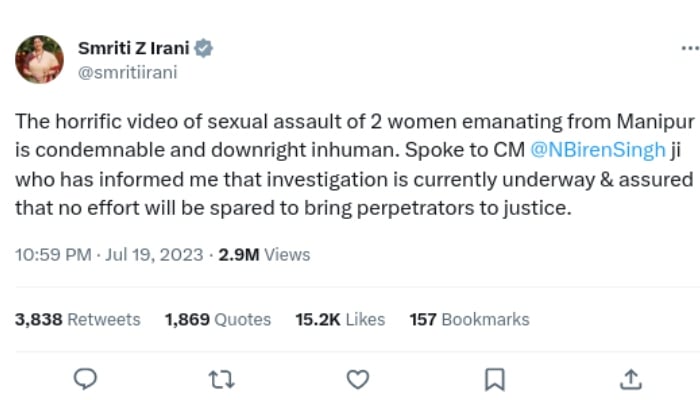700x400 pixels.
Task: Click the reply speech bubble icon
Action: tap(87, 378)
